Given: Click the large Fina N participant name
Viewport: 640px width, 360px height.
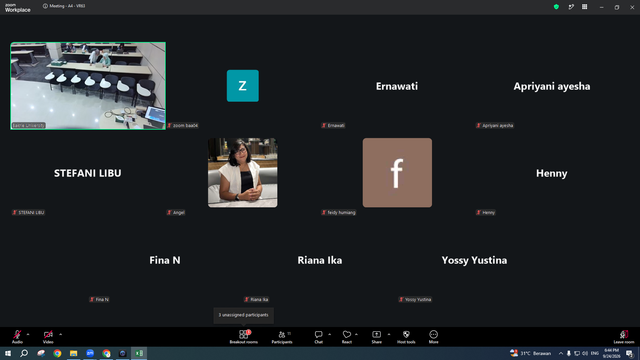Looking at the screenshot, I should tap(165, 260).
